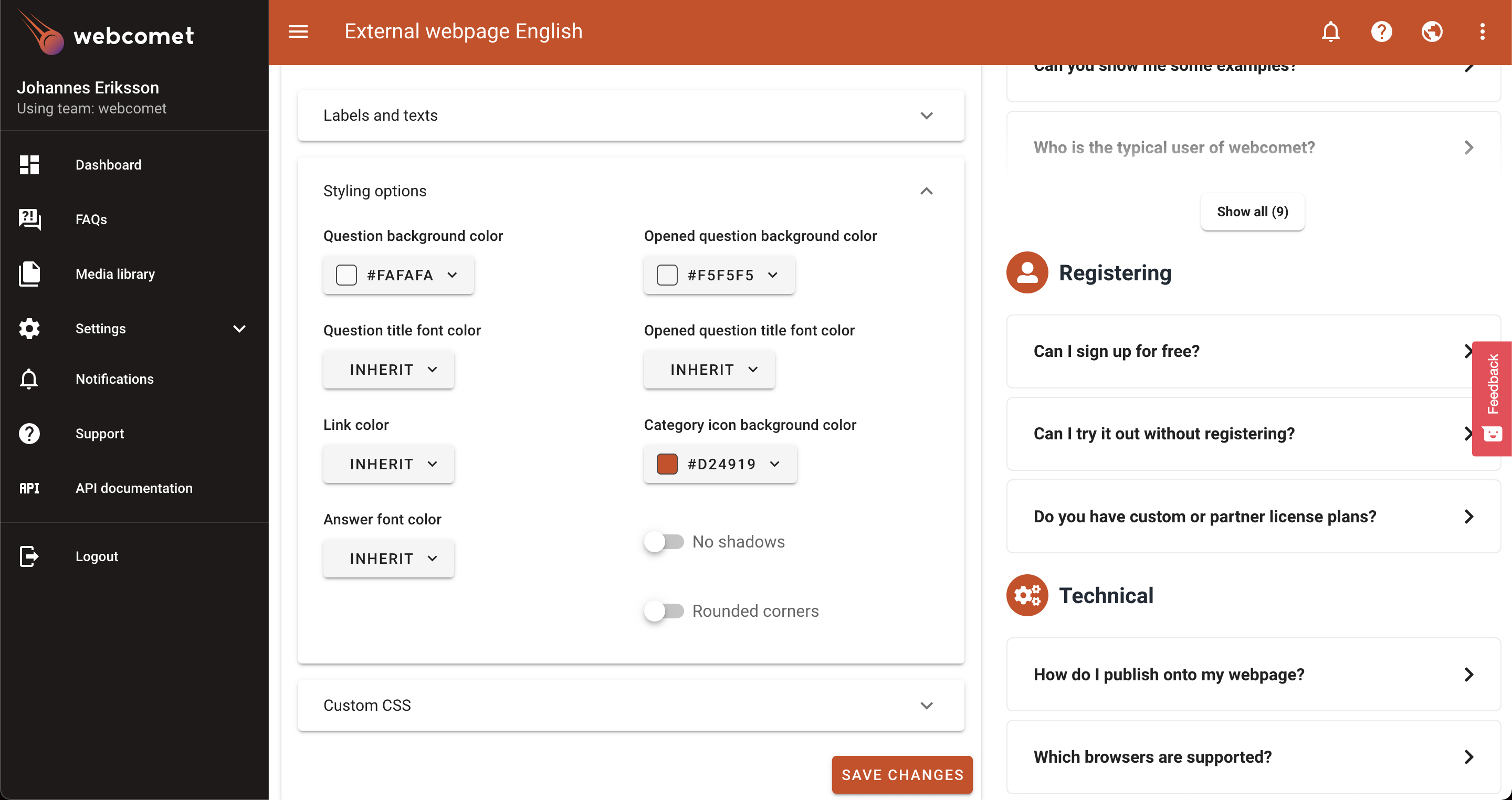
Task: Toggle the Rounded corners switch
Action: (x=664, y=611)
